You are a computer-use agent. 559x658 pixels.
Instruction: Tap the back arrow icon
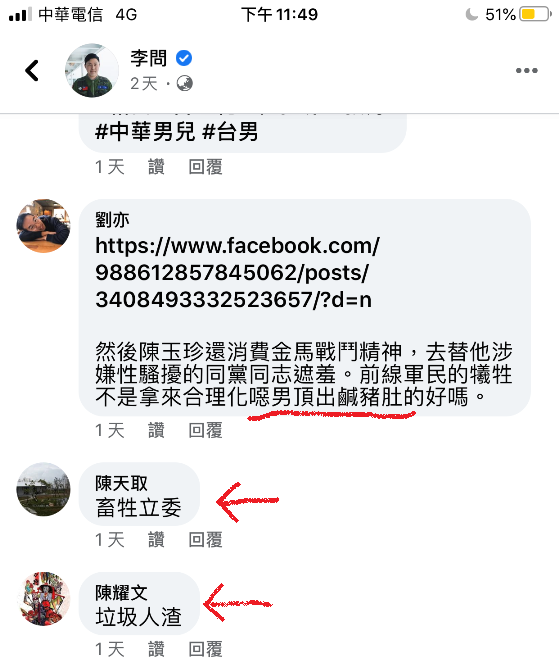coord(32,70)
